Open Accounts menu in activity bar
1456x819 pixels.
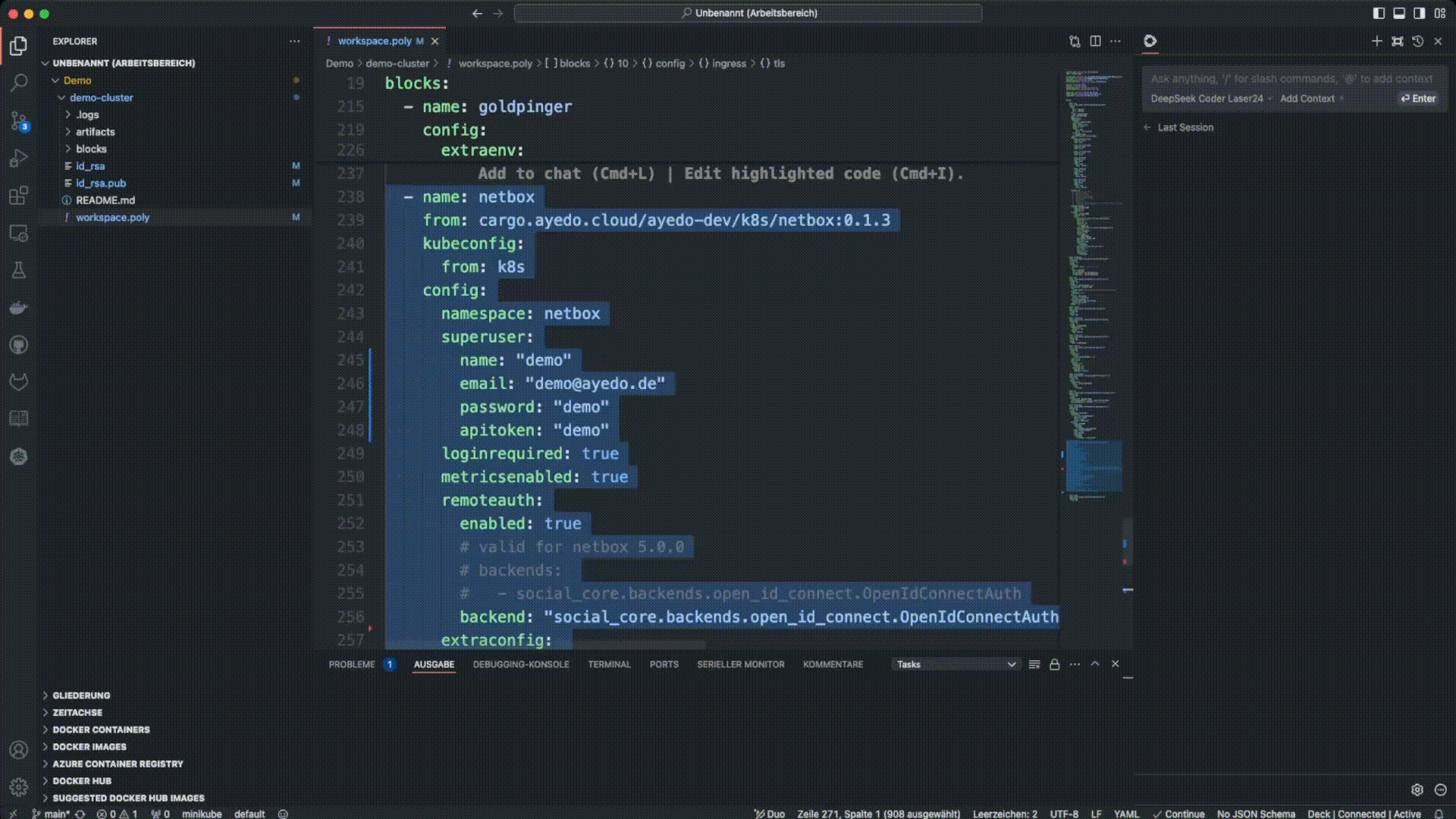pos(19,750)
